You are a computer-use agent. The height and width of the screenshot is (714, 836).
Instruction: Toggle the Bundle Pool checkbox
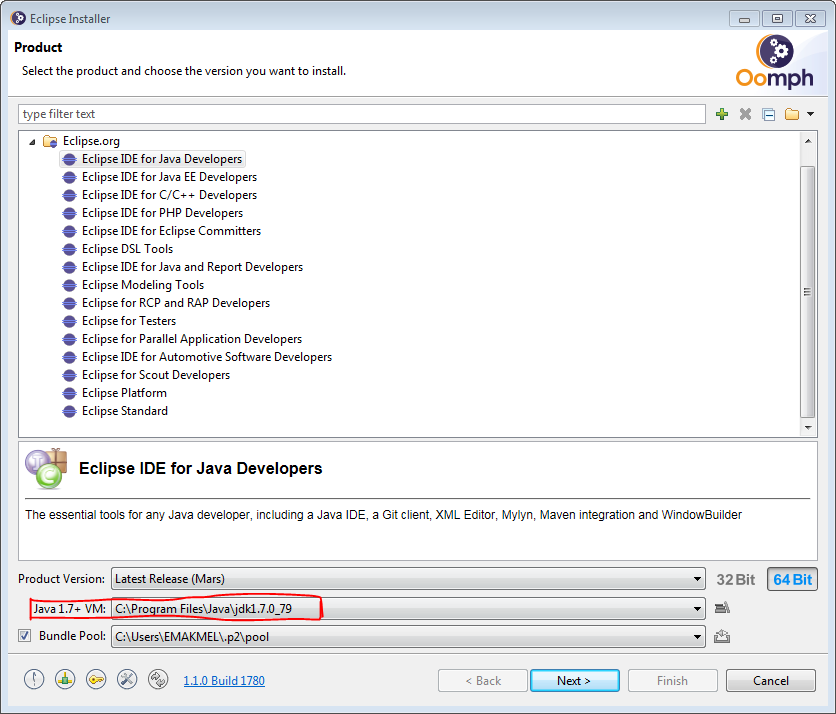pyautogui.click(x=25, y=636)
